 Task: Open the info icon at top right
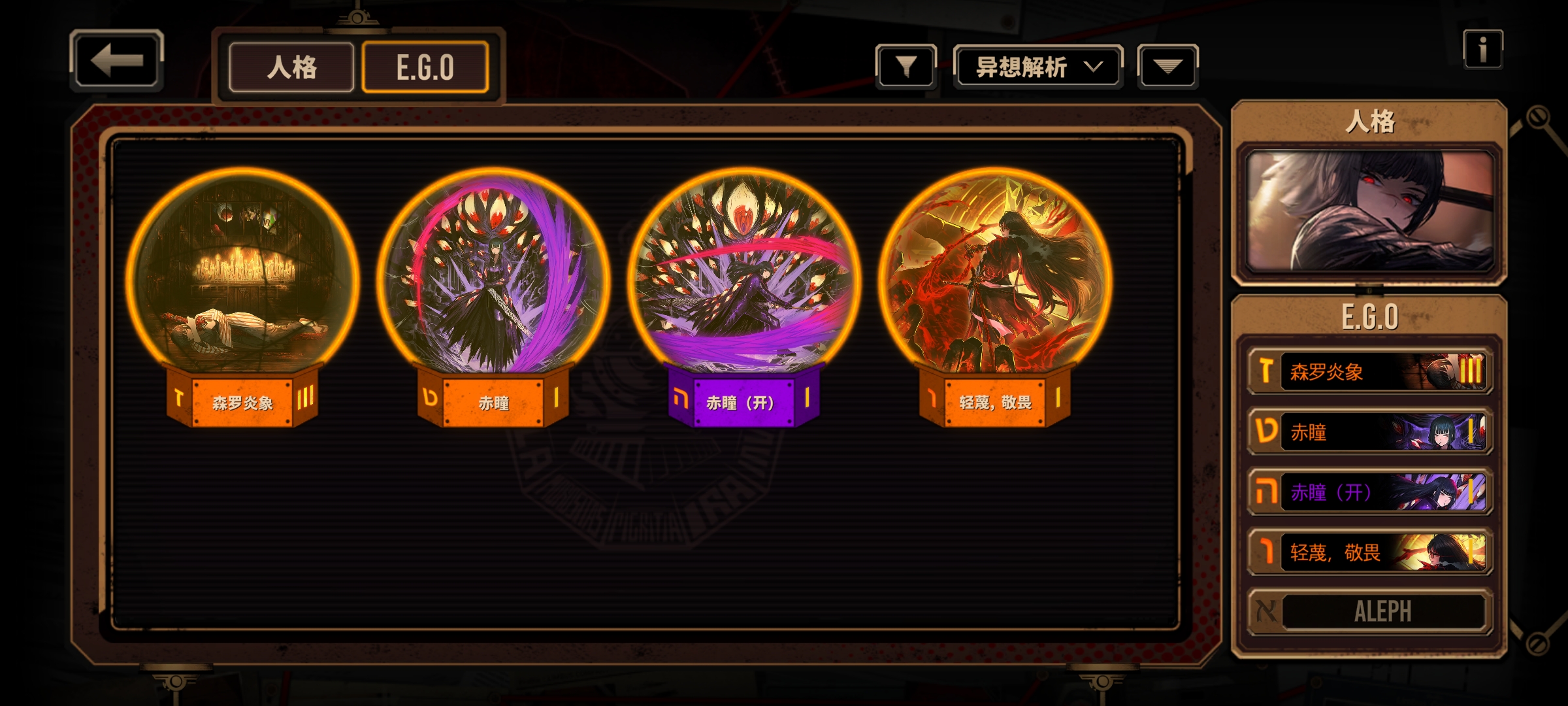pyautogui.click(x=1482, y=49)
